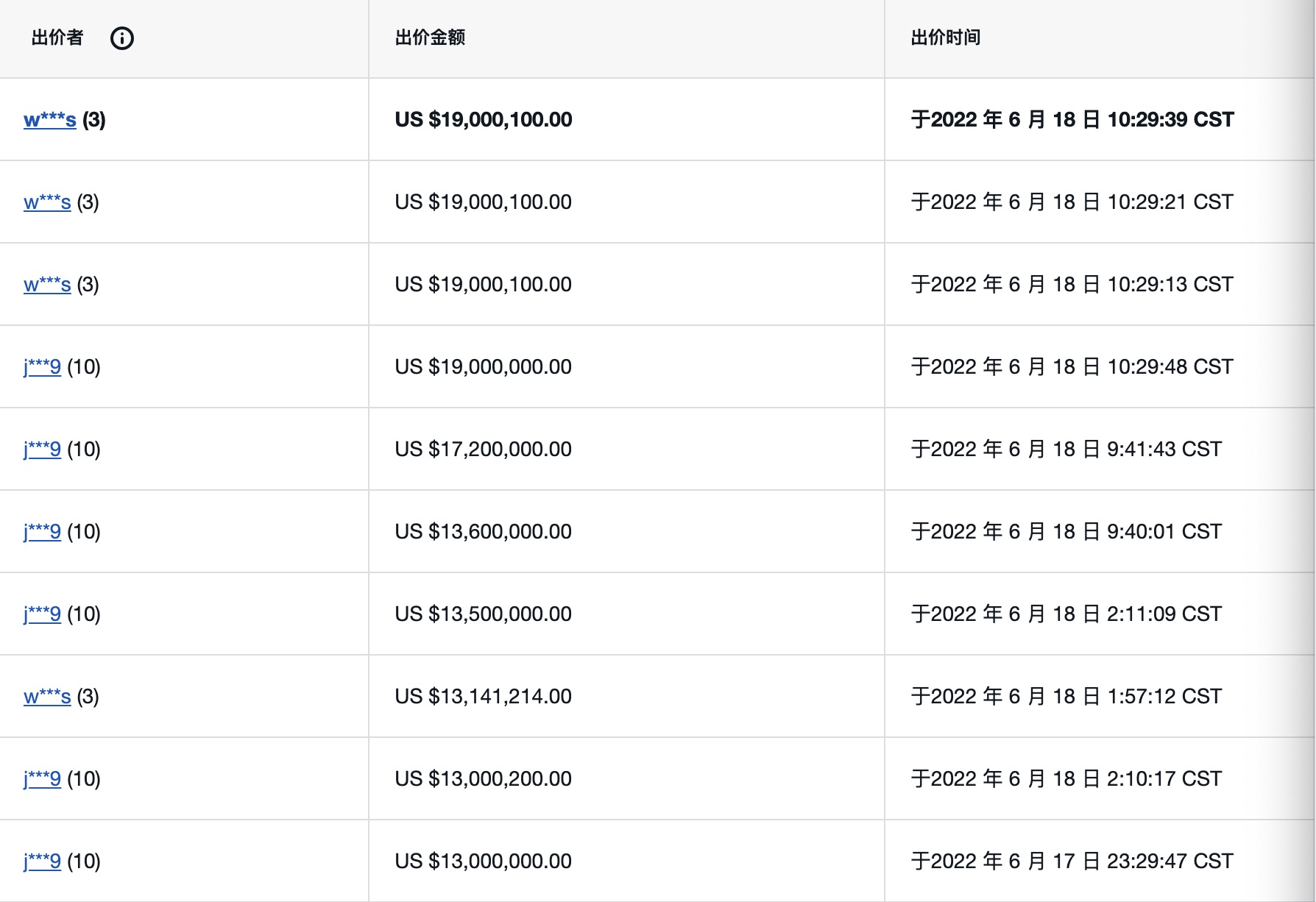Click the 9:40:01 CST bid timestamp
Viewport: 1316px width, 902px height.
tap(1066, 532)
